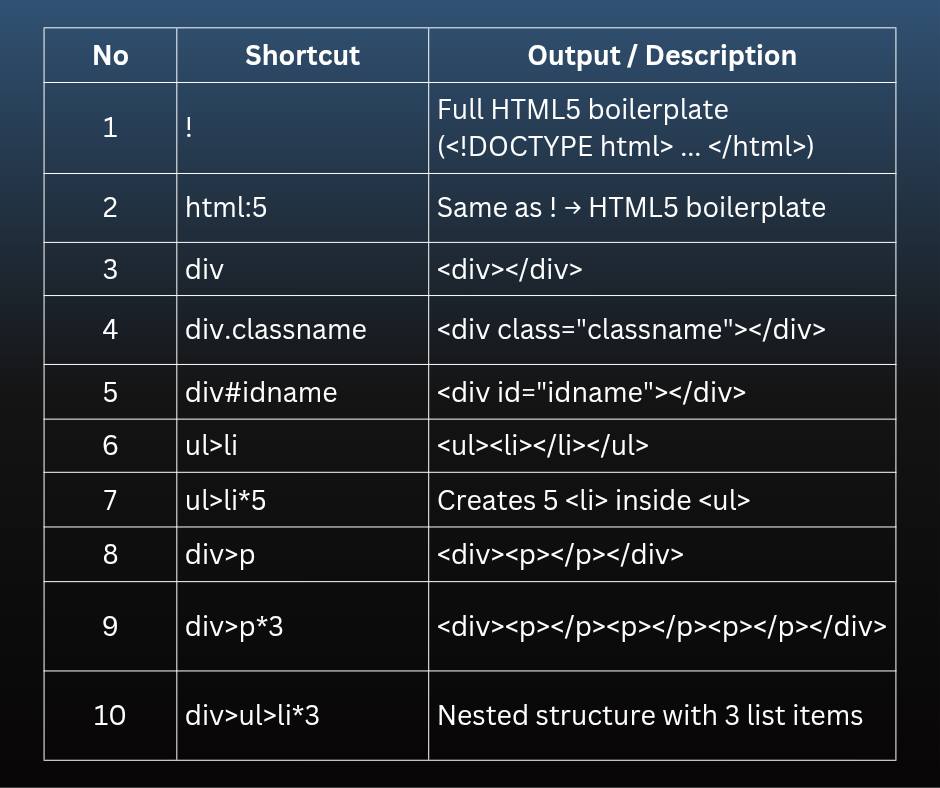Select the <ul><li></li></ul> output cell
The height and width of the screenshot is (788, 940).
tap(662, 446)
